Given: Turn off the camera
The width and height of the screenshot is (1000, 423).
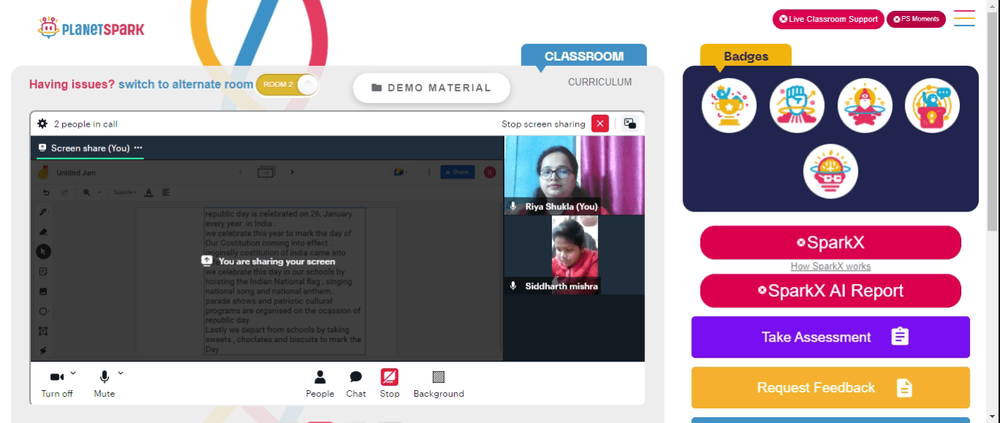Looking at the screenshot, I should pyautogui.click(x=57, y=377).
